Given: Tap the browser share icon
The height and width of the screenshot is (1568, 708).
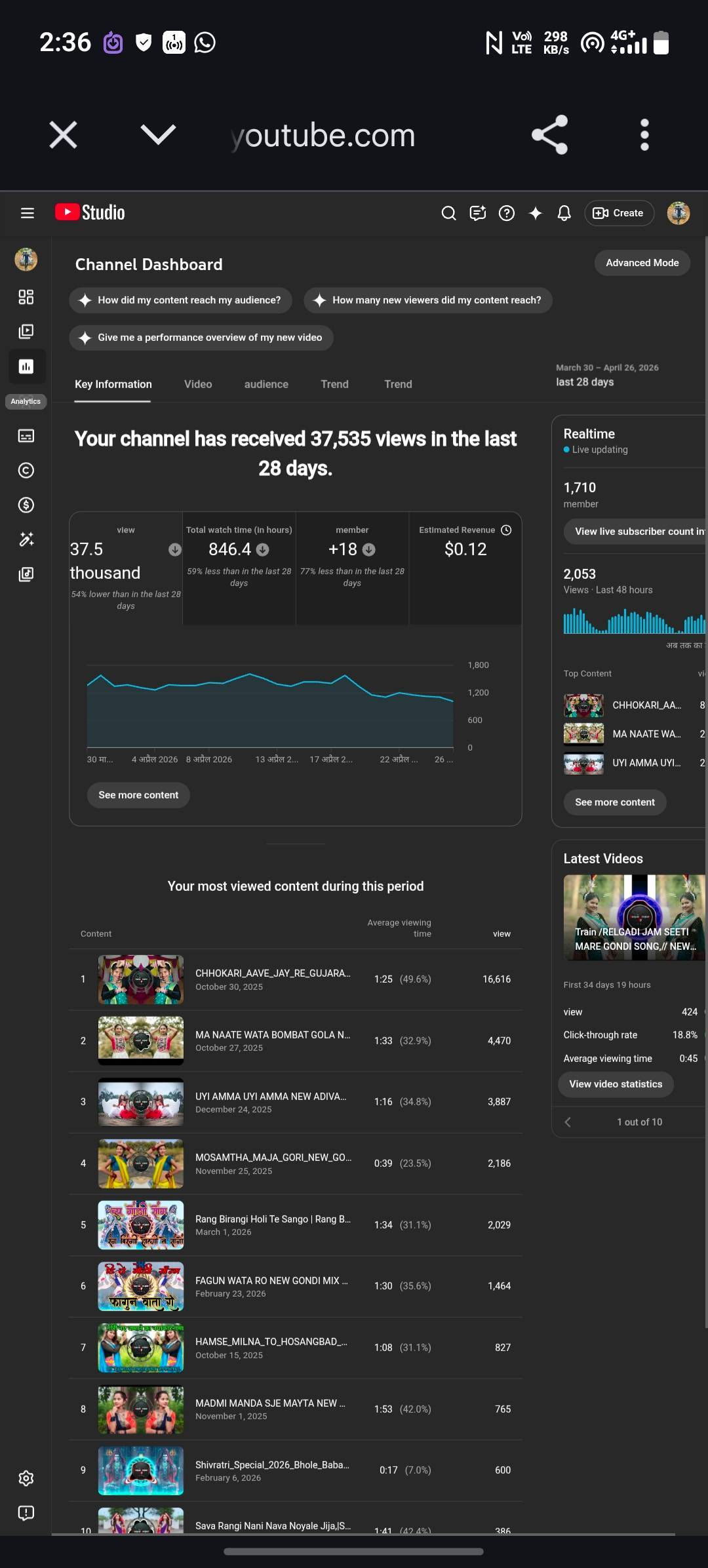Looking at the screenshot, I should point(549,135).
